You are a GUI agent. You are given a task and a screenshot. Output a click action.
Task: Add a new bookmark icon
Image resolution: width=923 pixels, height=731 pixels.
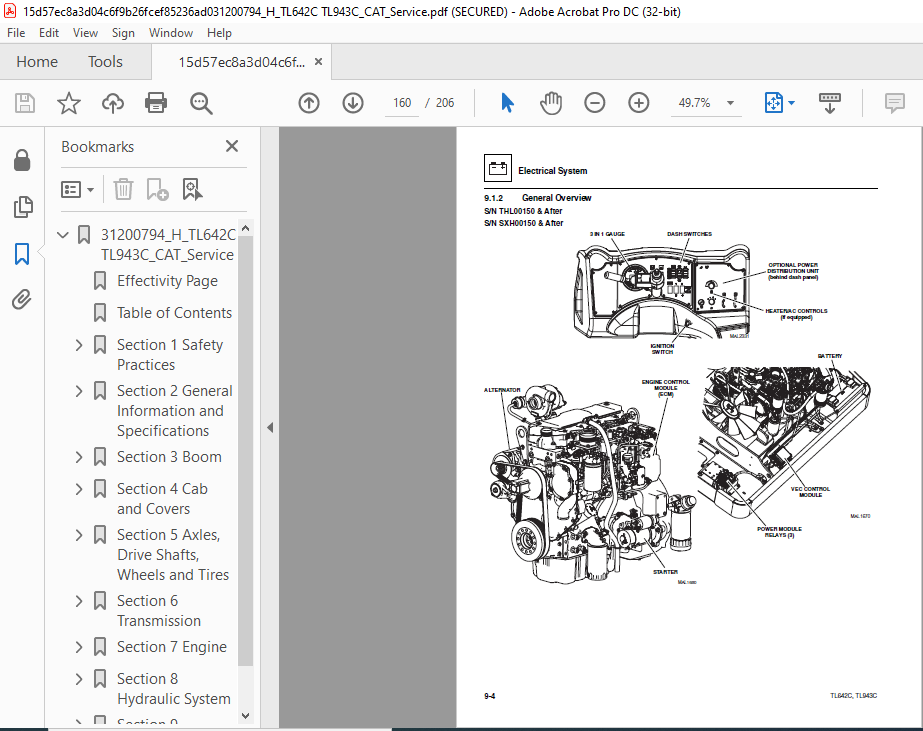point(157,190)
